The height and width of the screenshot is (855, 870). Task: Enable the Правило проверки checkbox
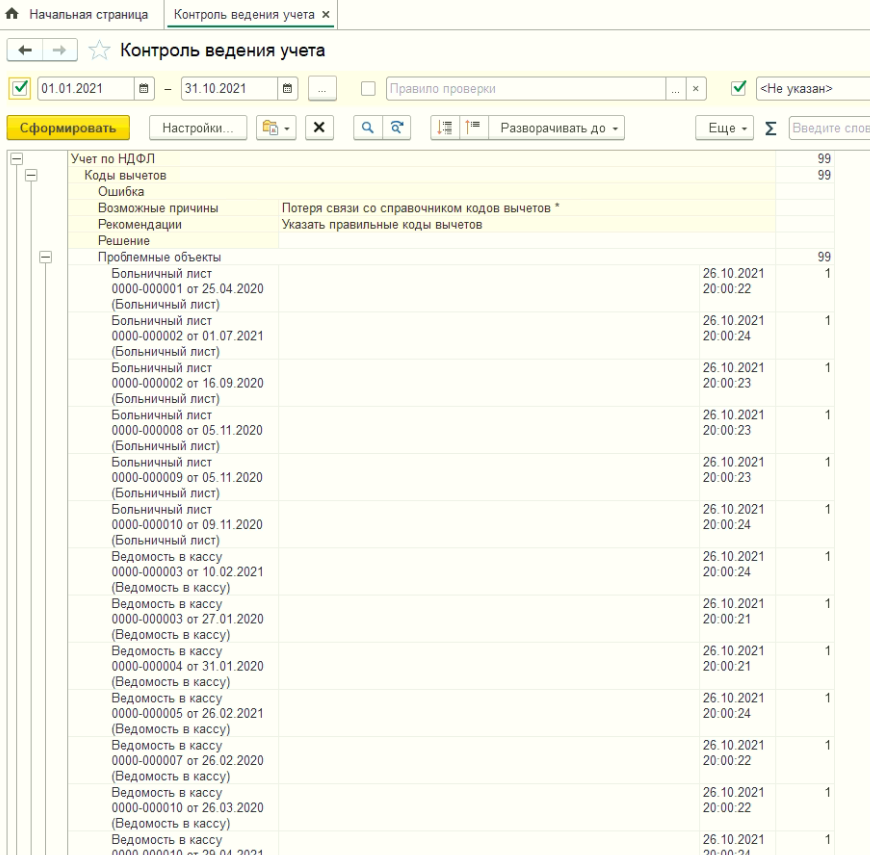click(366, 89)
